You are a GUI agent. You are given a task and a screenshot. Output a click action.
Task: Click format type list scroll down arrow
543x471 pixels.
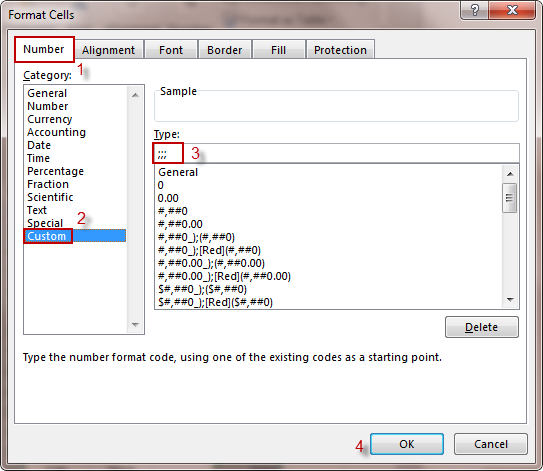(510, 300)
